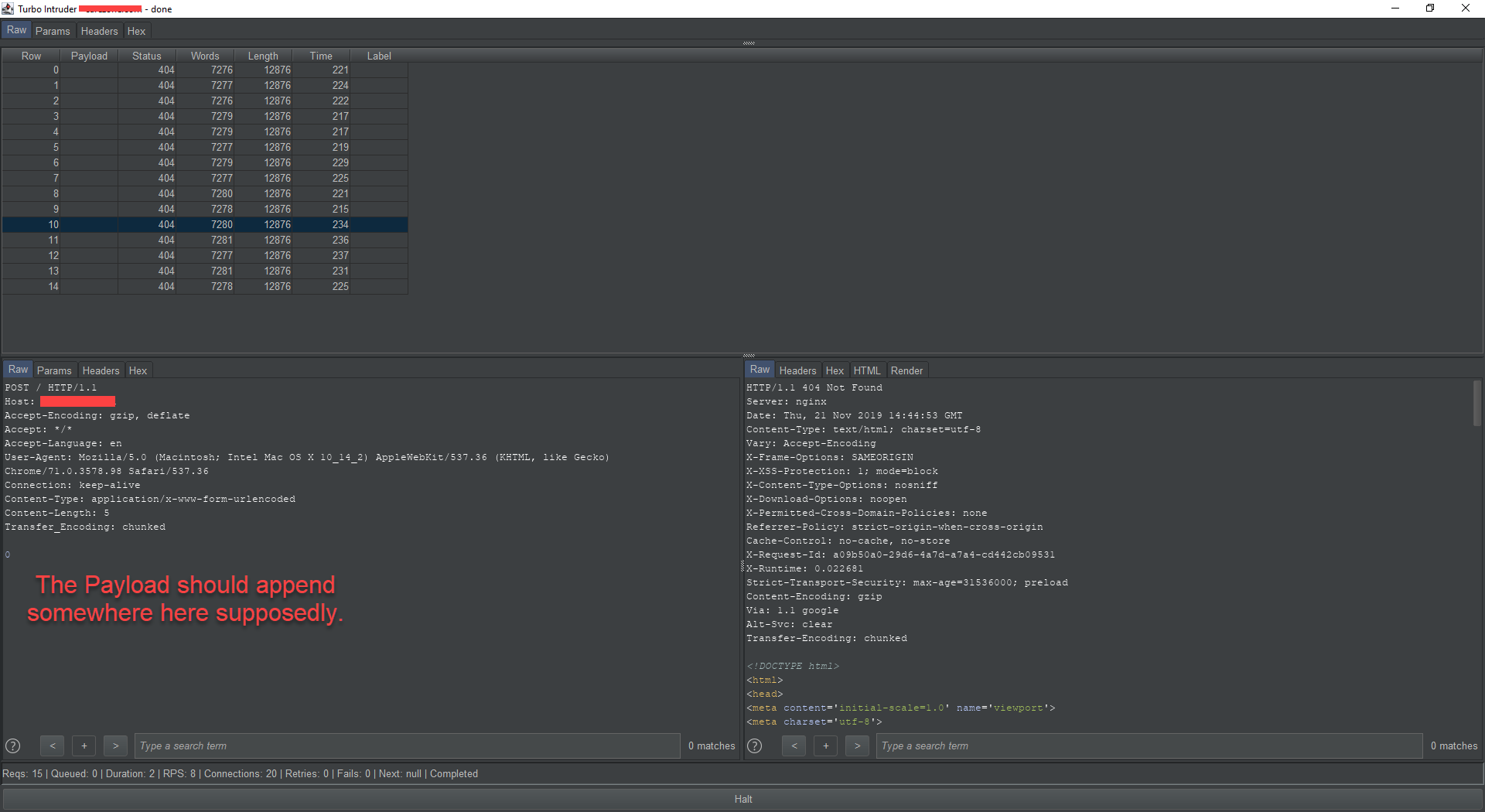1485x812 pixels.
Task: Click the next match arrow for the request search
Action: (x=115, y=745)
